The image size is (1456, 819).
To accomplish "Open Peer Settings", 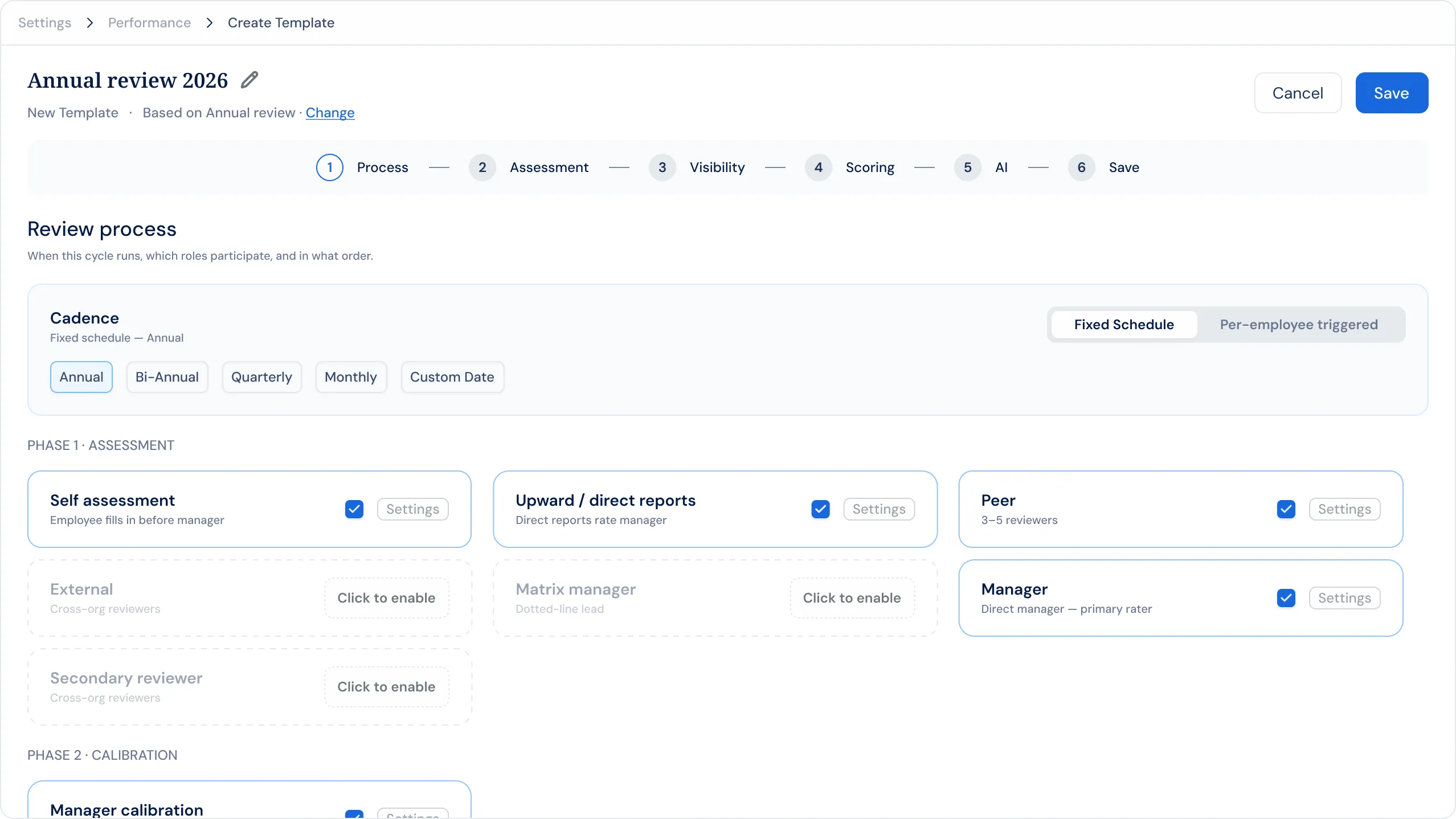I will pos(1344,509).
